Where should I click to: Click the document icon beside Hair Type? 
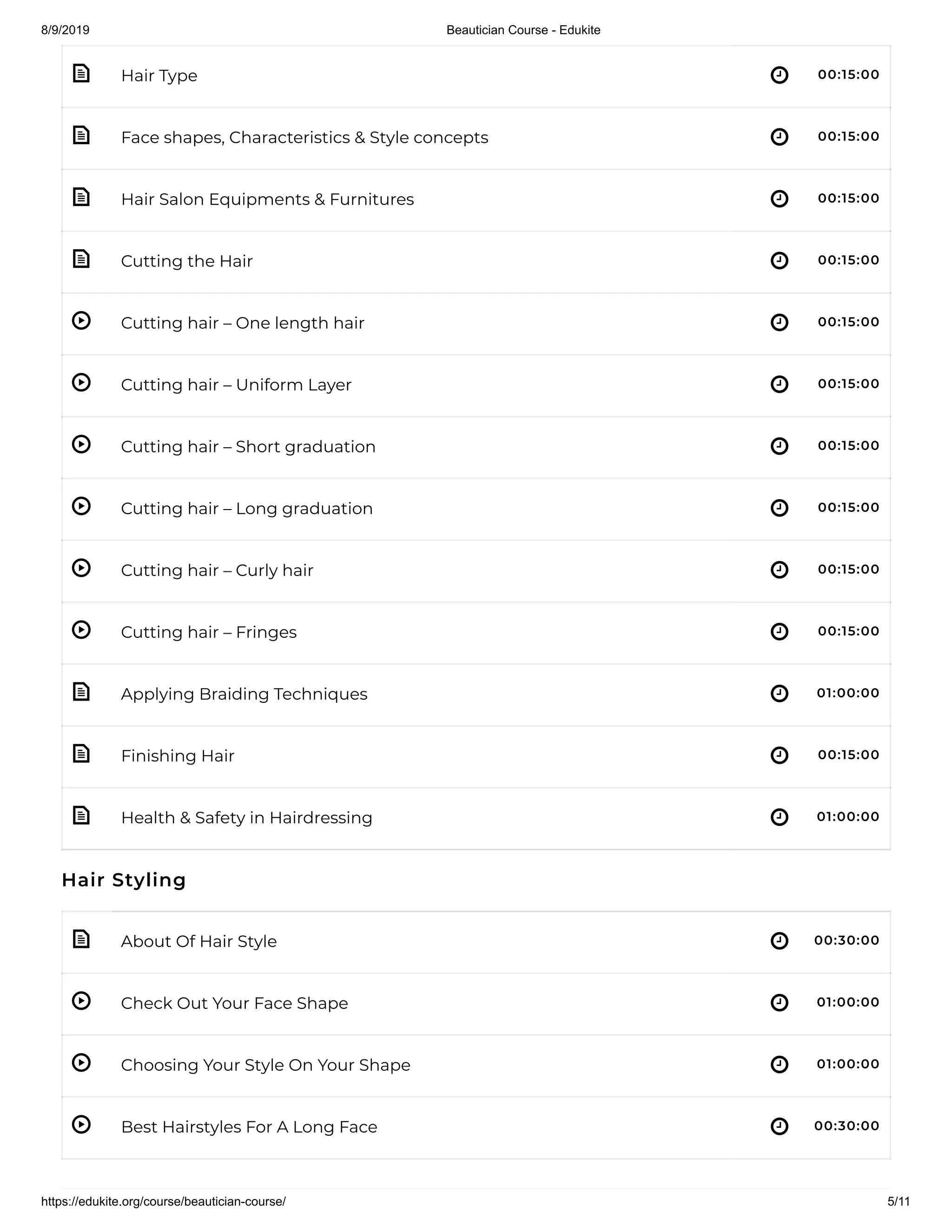pyautogui.click(x=81, y=73)
